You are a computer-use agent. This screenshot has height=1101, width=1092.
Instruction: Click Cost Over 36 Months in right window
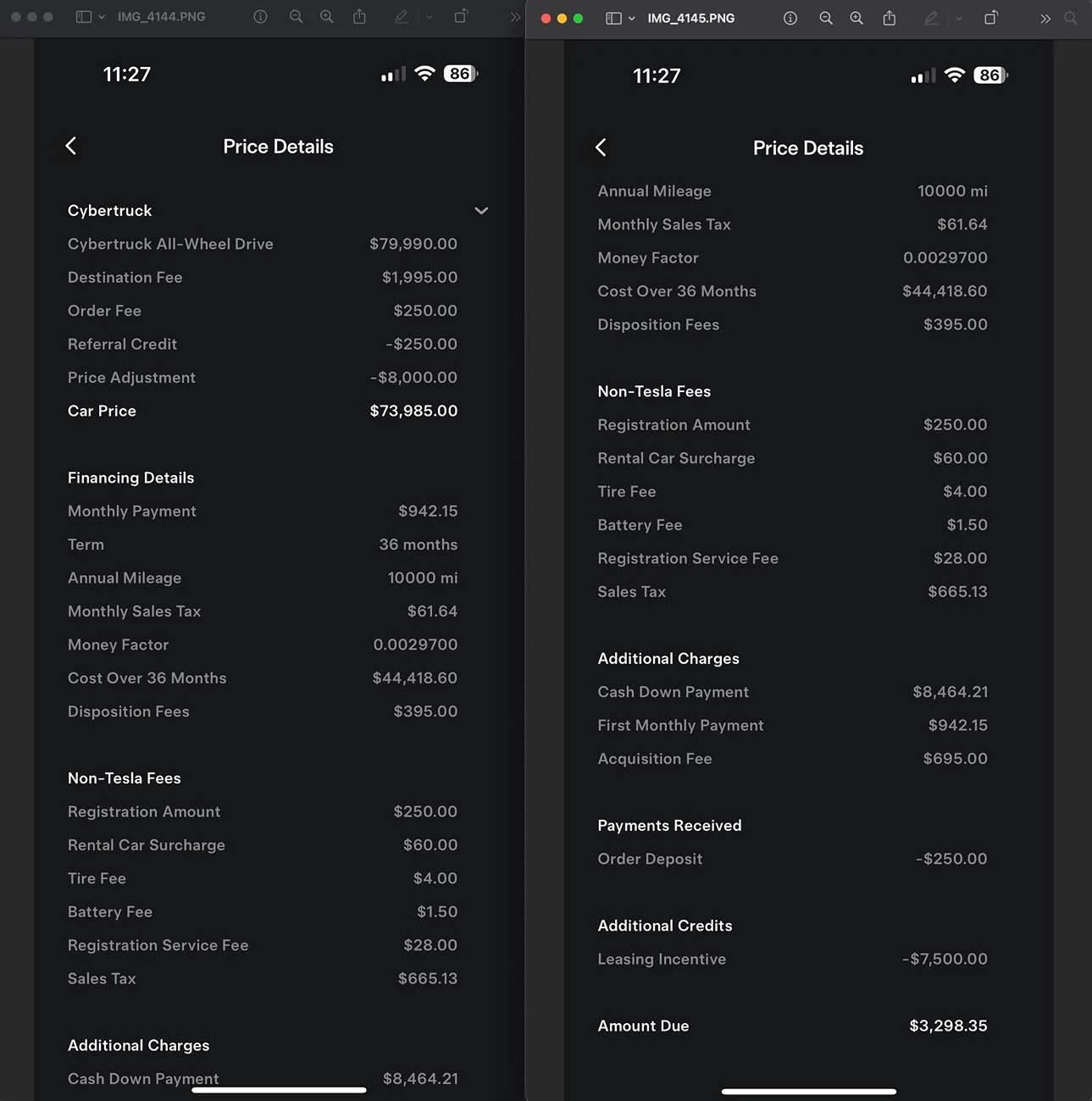pyautogui.click(x=792, y=291)
